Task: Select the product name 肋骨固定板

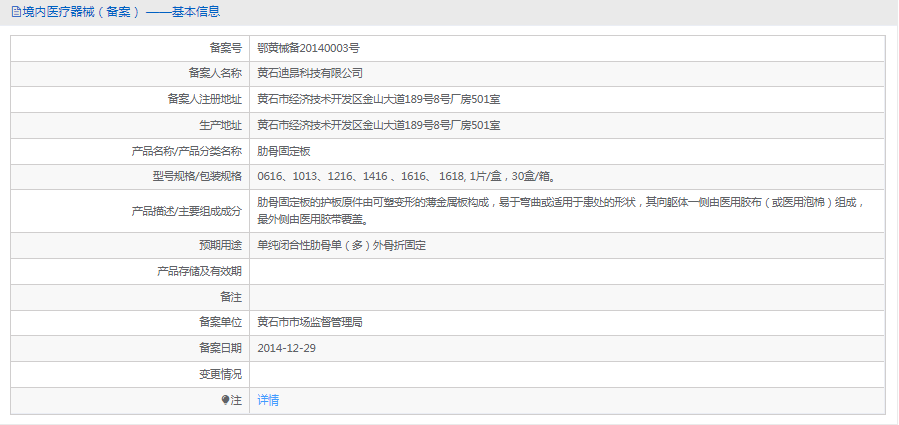Action: 284,151
